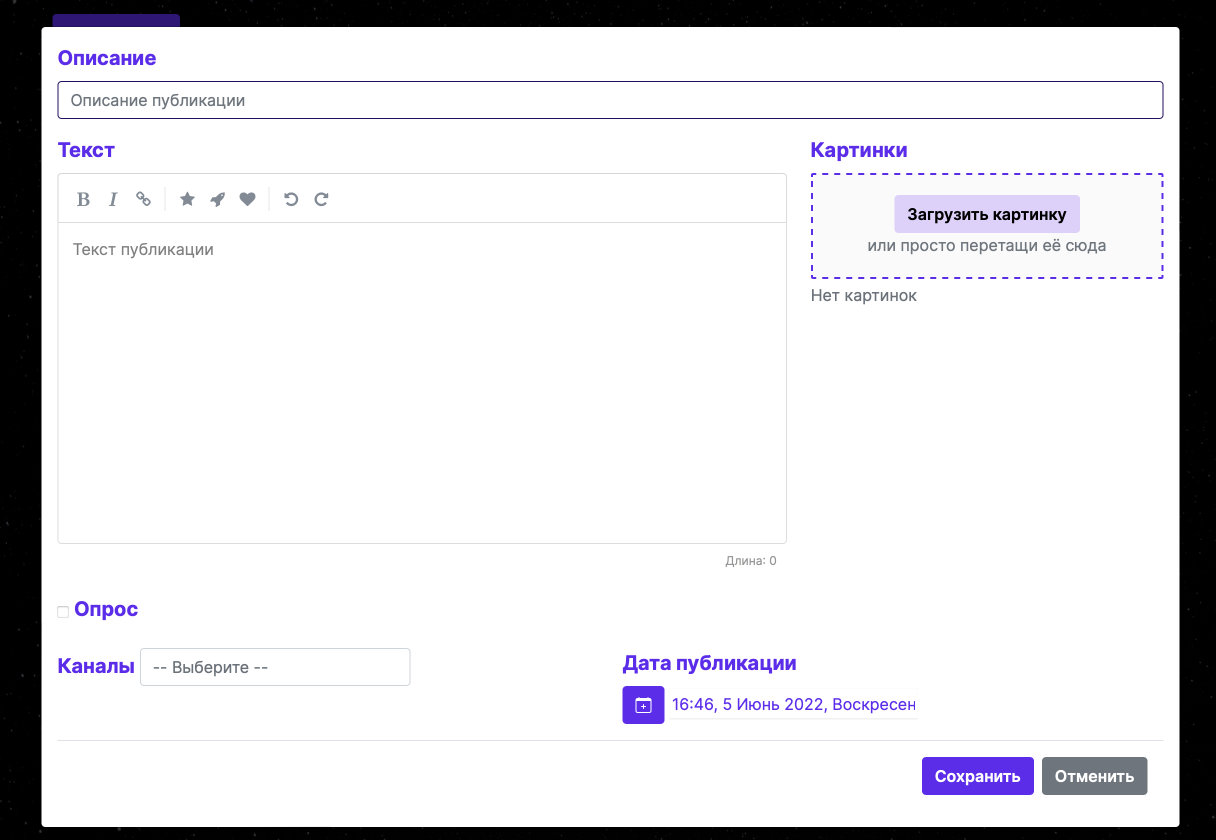Redo the last undone edit

pos(321,199)
